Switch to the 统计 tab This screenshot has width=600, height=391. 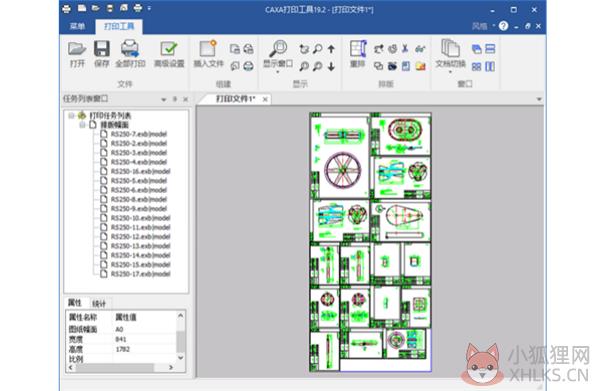click(x=99, y=303)
